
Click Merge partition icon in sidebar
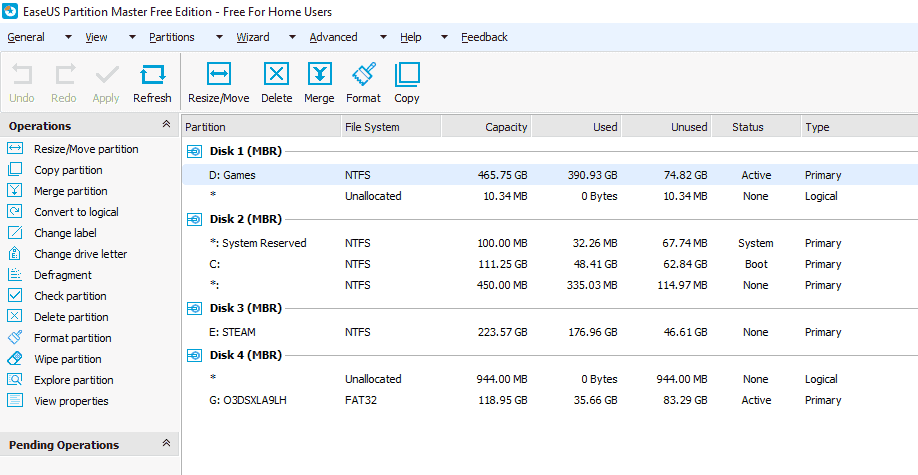(15, 191)
